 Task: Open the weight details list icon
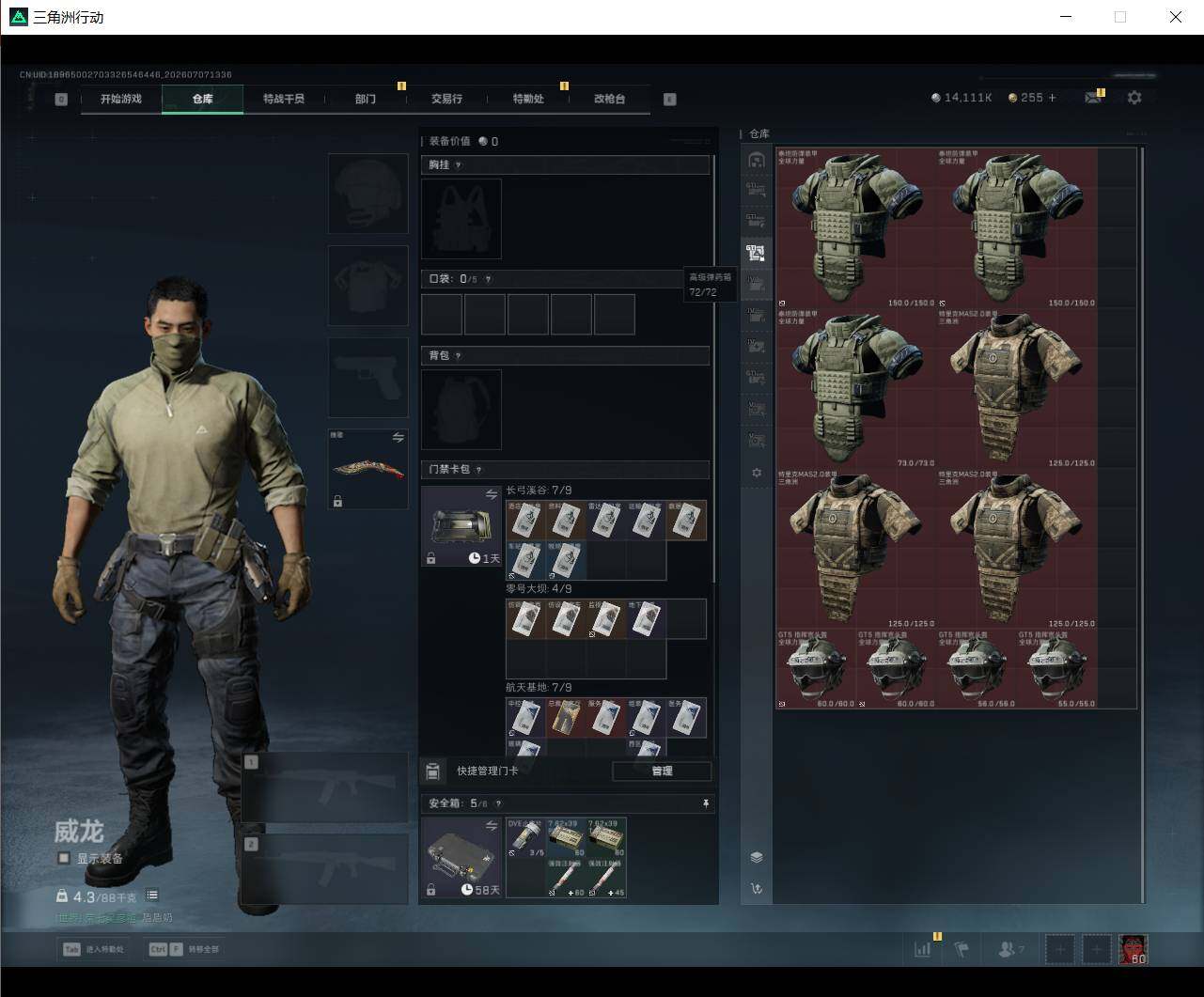pos(152,896)
